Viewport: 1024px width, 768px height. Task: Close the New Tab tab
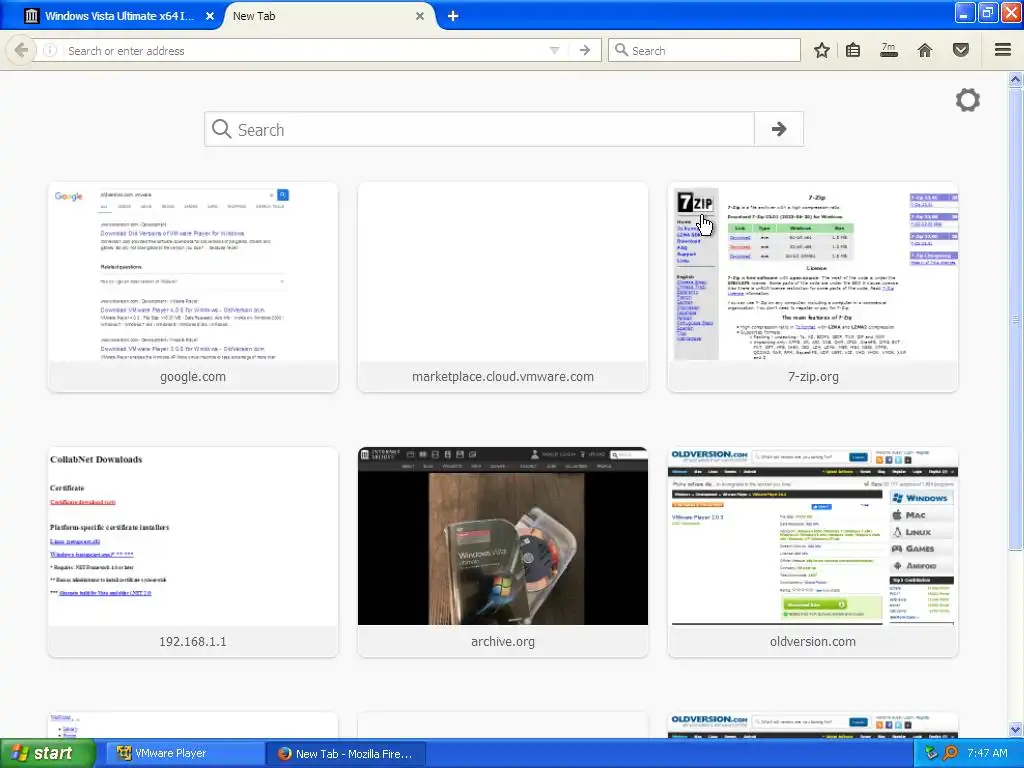pyautogui.click(x=420, y=16)
